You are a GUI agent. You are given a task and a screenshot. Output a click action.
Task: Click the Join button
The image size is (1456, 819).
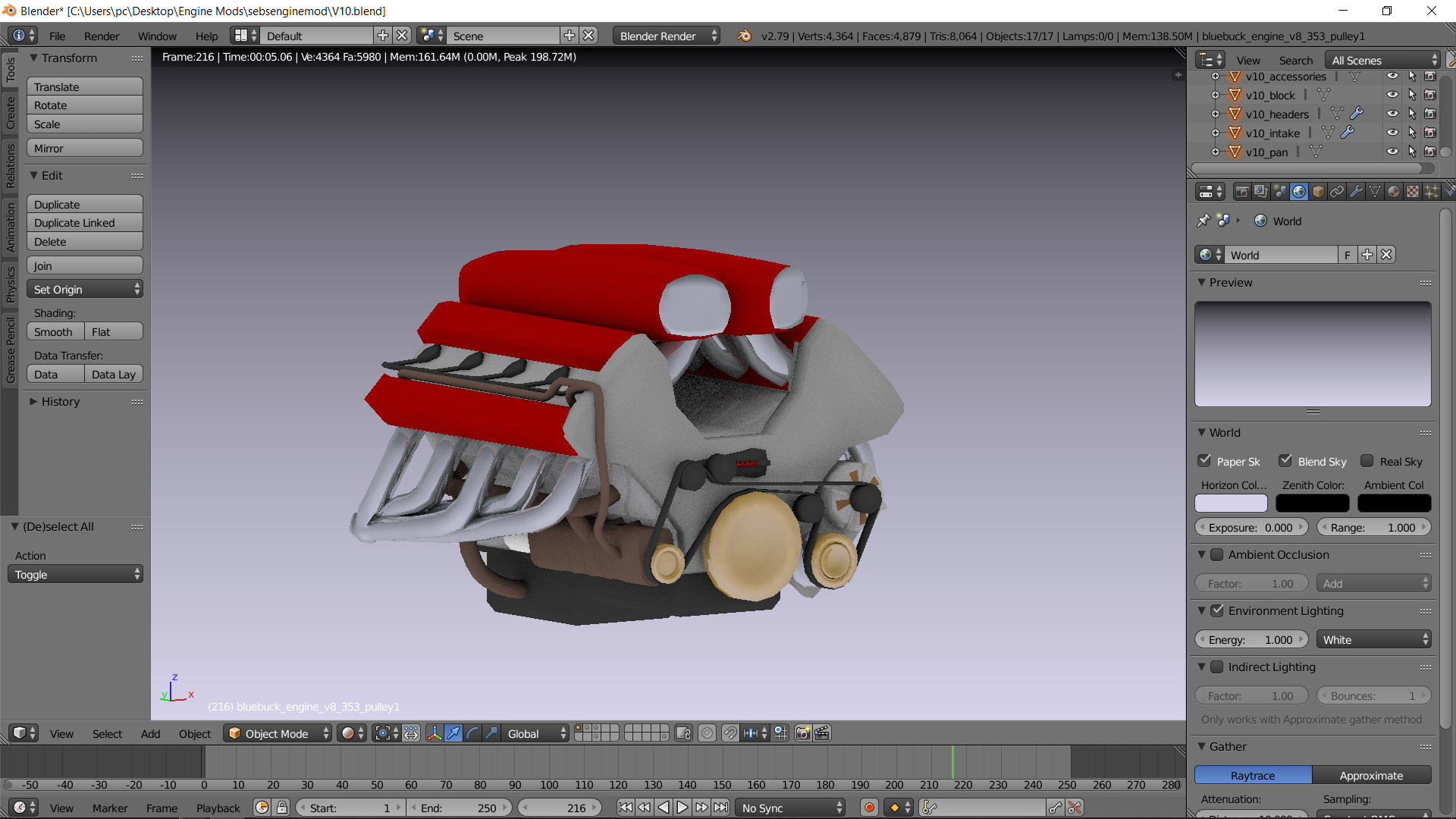[85, 265]
